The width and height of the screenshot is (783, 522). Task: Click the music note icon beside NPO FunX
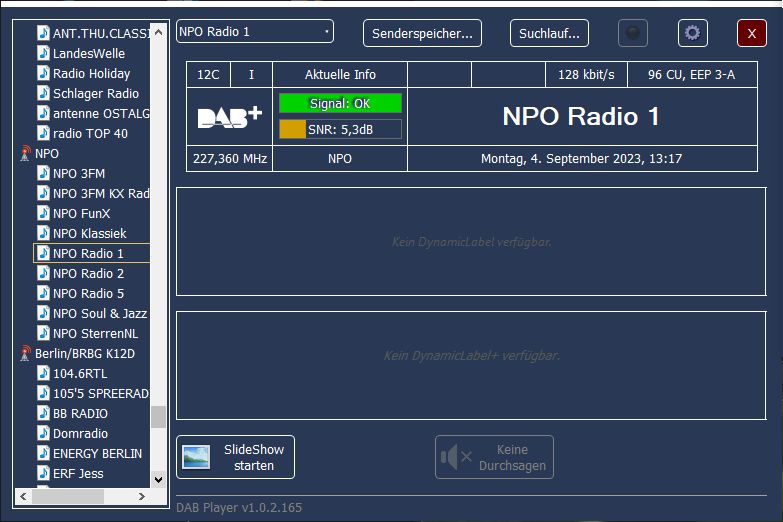pyautogui.click(x=43, y=213)
